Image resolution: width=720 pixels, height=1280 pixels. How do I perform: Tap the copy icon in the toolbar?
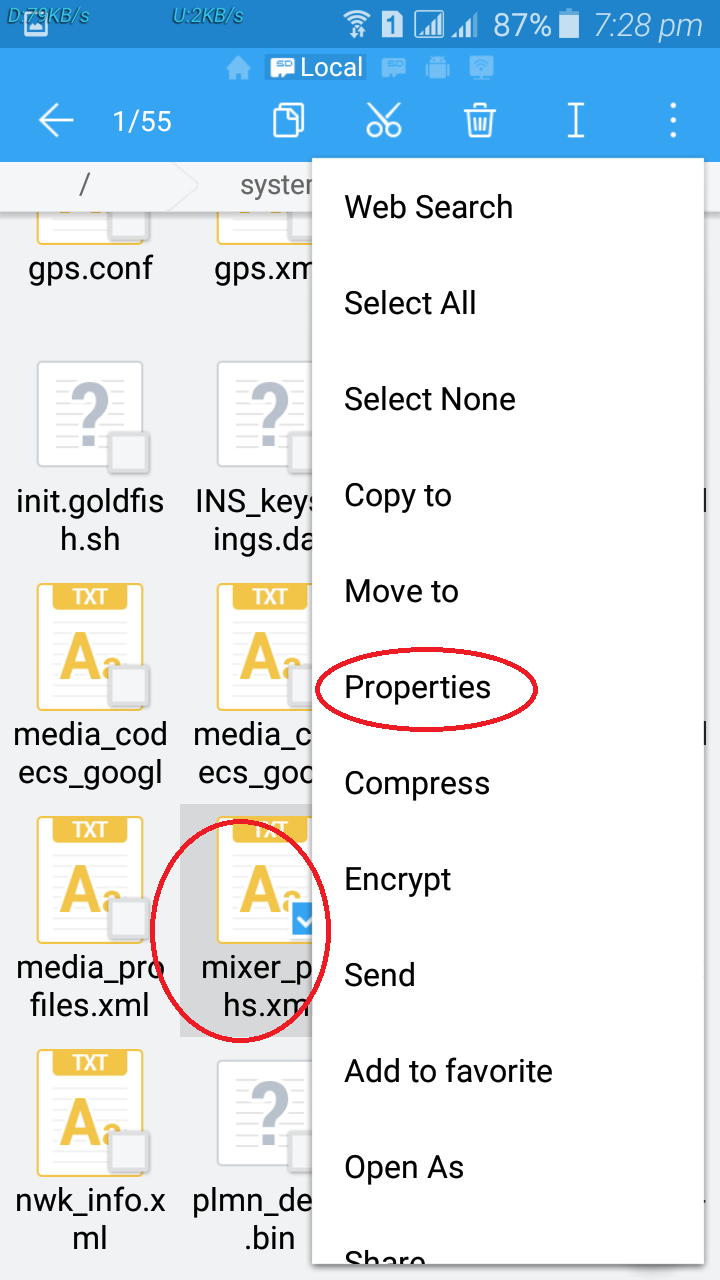coord(289,122)
